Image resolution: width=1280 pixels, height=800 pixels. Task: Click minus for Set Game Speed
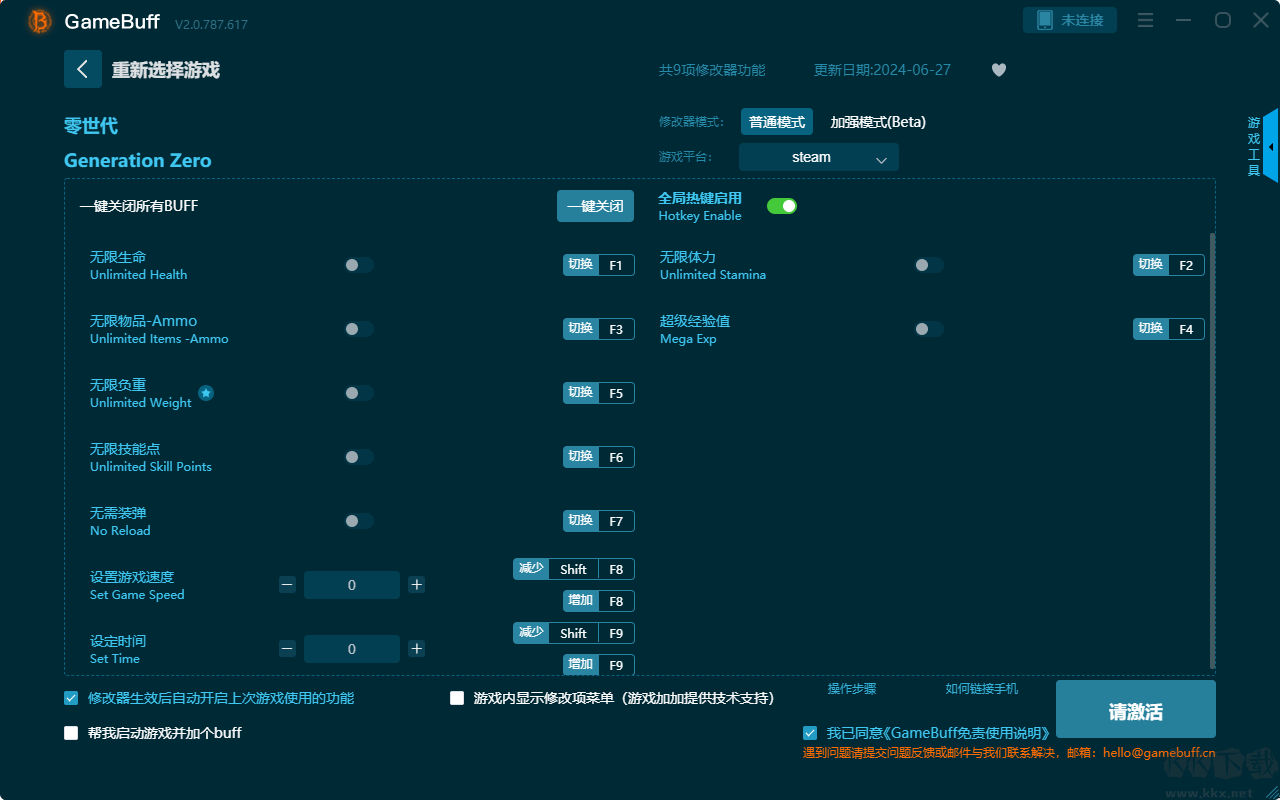pyautogui.click(x=288, y=585)
